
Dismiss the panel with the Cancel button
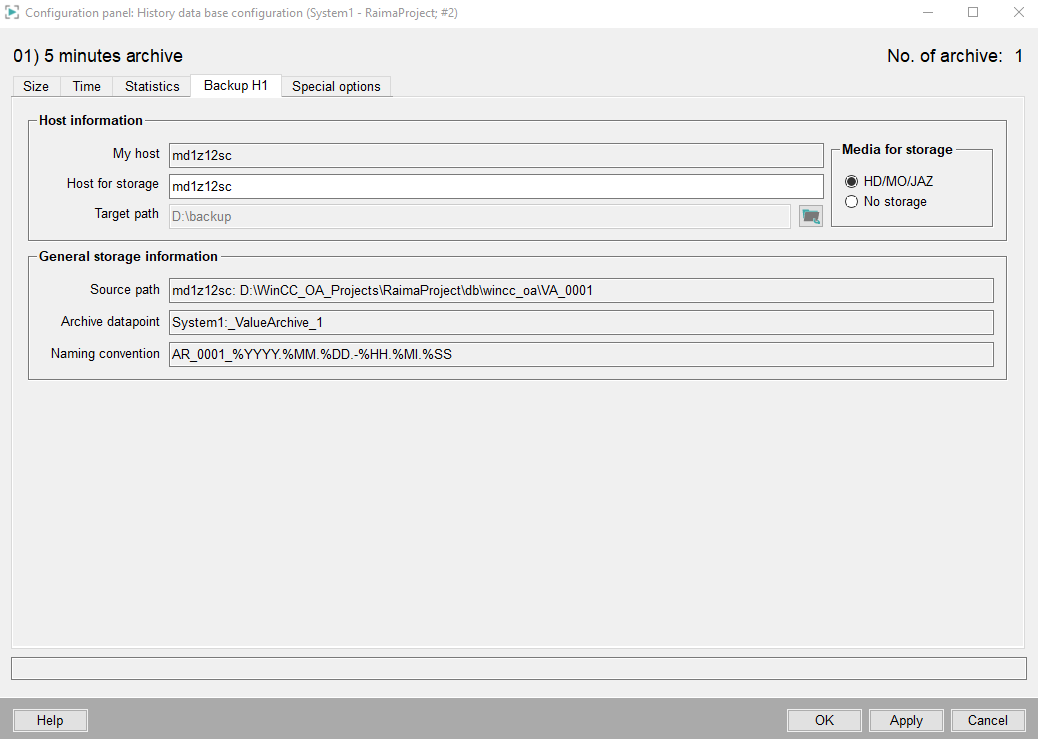point(987,720)
